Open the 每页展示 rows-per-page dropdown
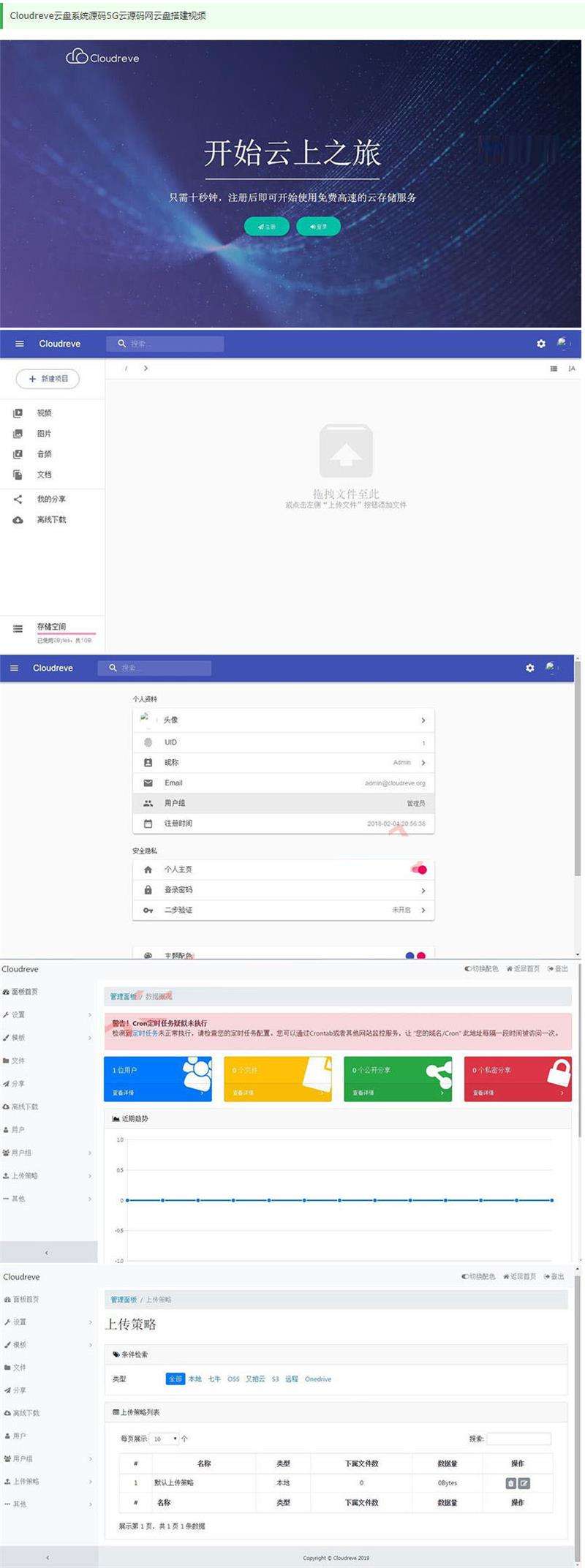This screenshot has height=1568, width=585. (x=165, y=1439)
